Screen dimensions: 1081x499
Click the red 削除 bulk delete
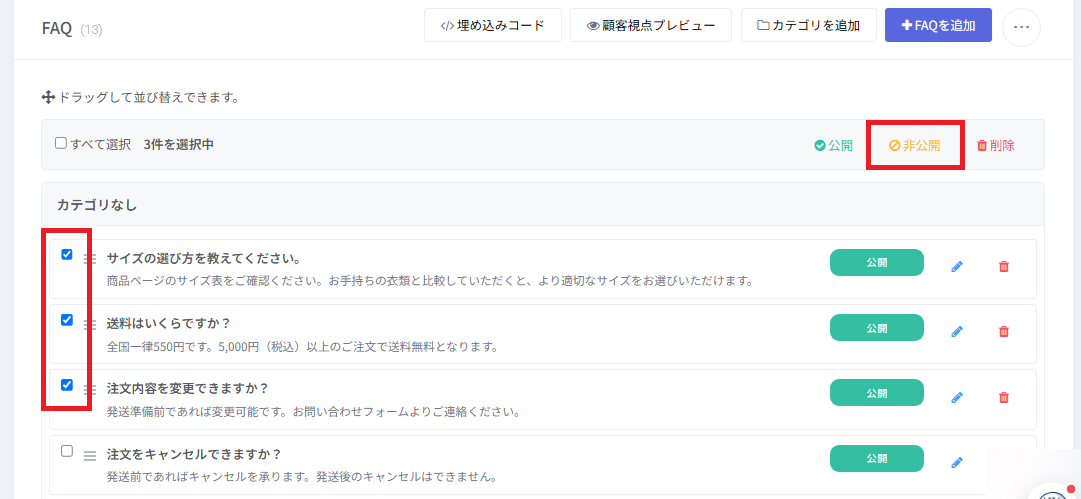[996, 145]
